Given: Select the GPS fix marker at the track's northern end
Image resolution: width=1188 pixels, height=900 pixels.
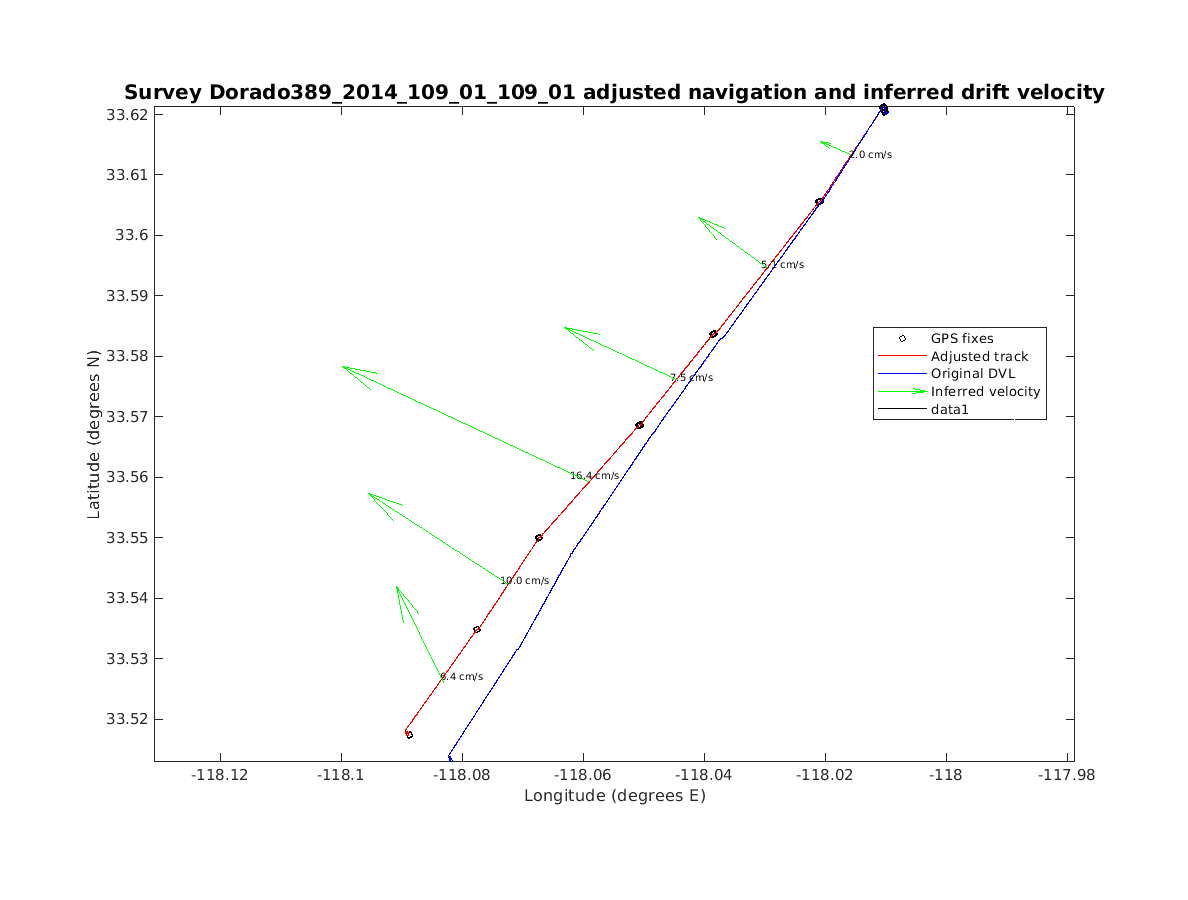Looking at the screenshot, I should [883, 108].
